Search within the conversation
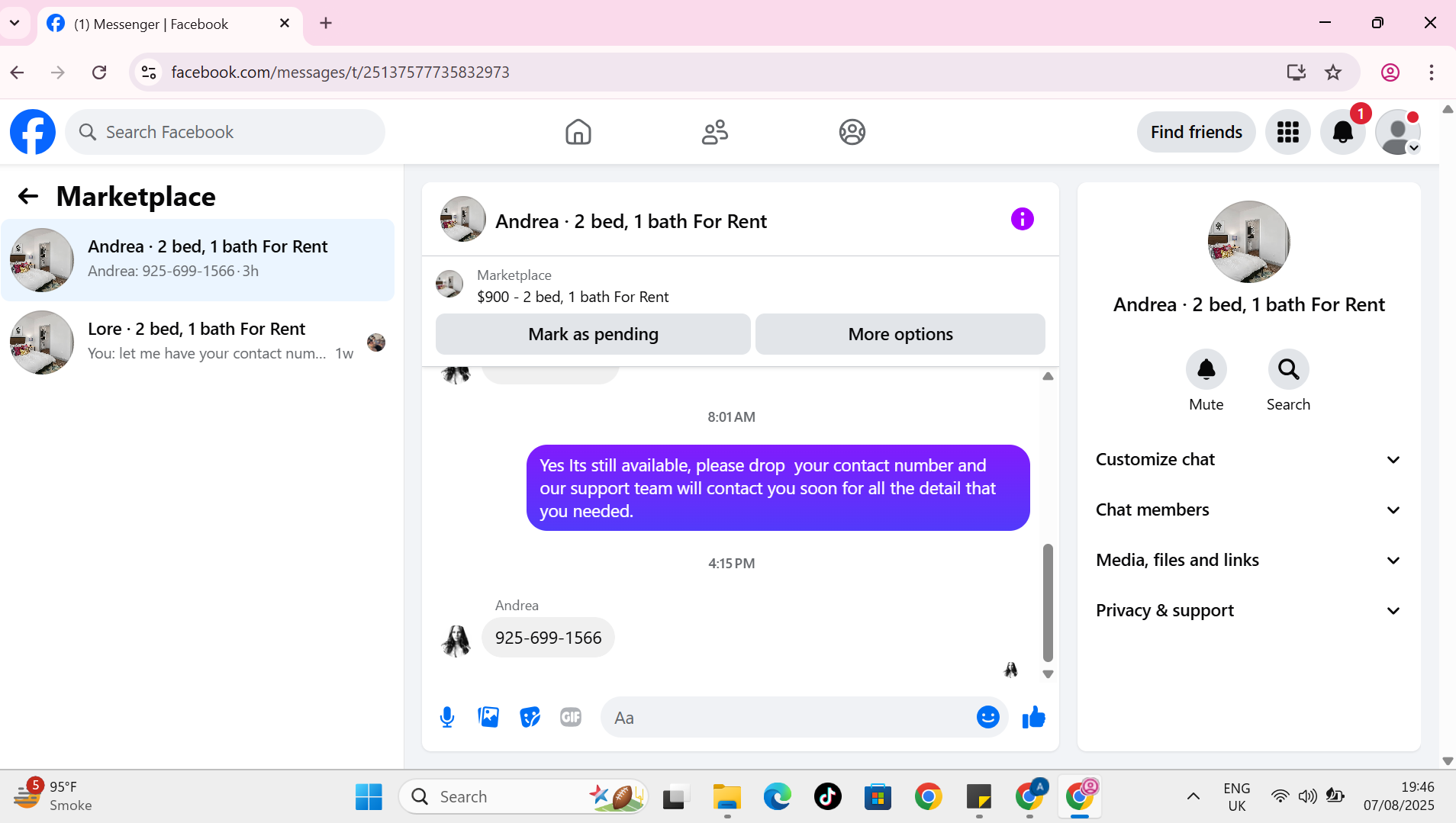This screenshot has height=823, width=1456. click(x=1289, y=369)
